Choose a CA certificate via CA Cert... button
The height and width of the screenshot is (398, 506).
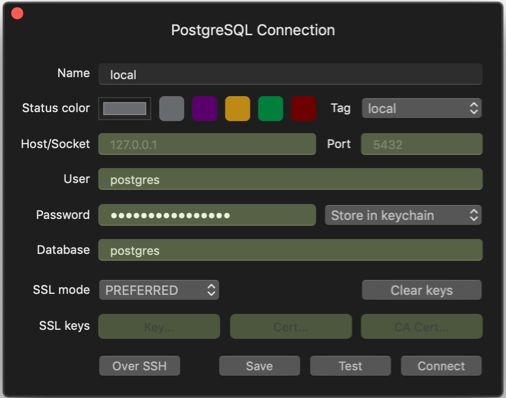point(422,327)
